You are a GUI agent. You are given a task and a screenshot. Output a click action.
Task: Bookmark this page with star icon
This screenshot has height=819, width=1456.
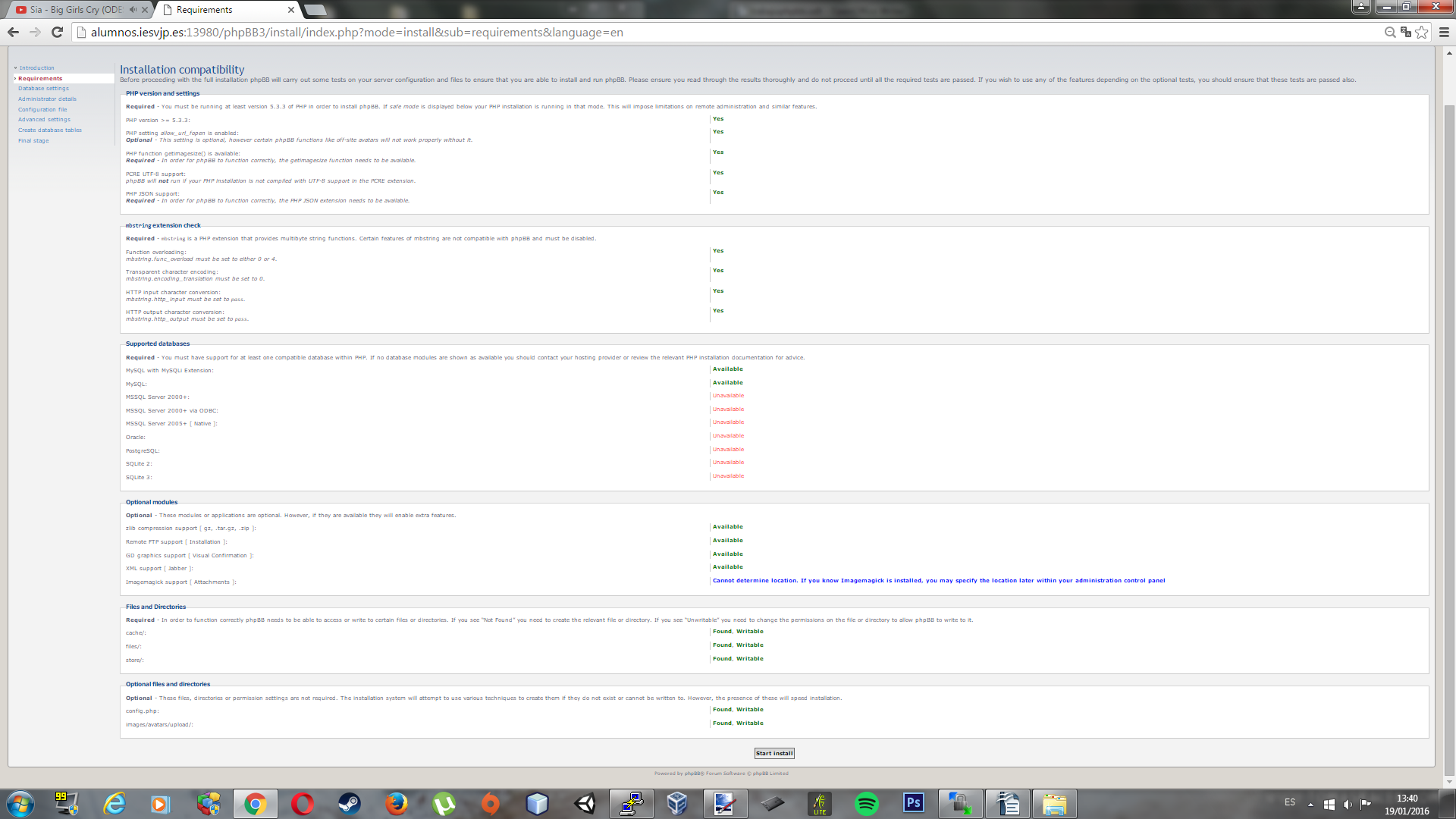[1422, 32]
